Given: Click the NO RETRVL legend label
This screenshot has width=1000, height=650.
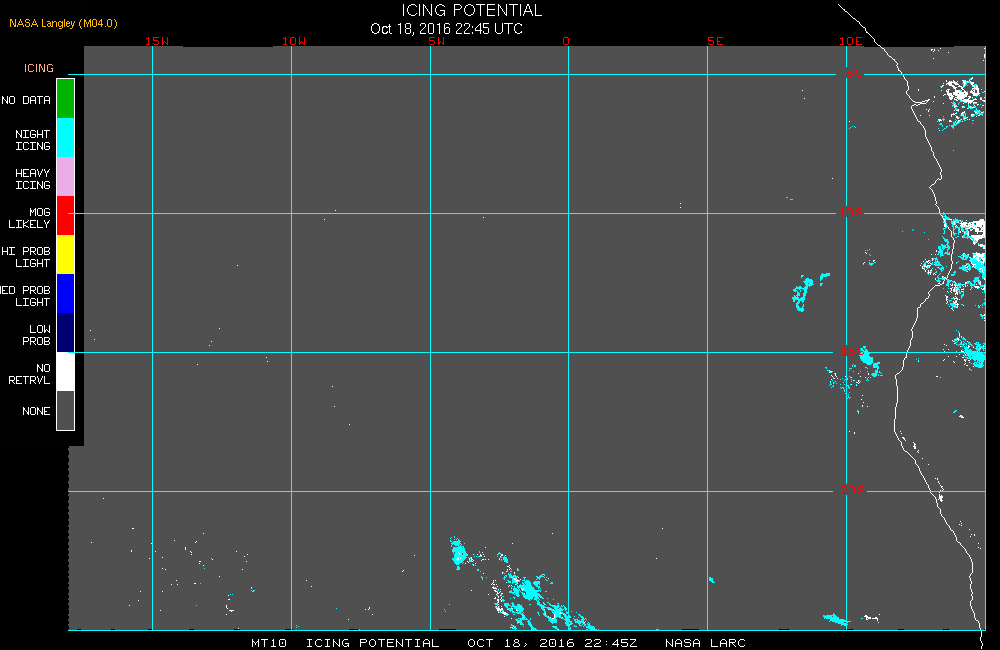Looking at the screenshot, I should click(x=29, y=374).
